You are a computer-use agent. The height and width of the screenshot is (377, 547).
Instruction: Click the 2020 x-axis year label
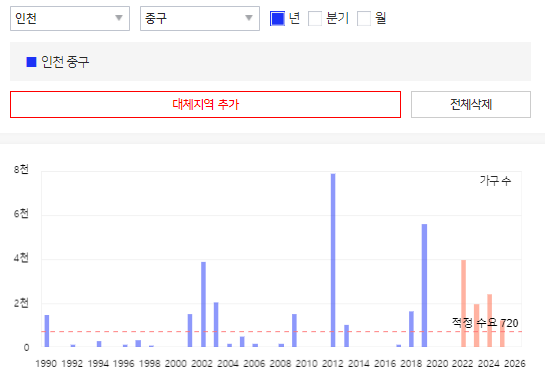coord(437,364)
